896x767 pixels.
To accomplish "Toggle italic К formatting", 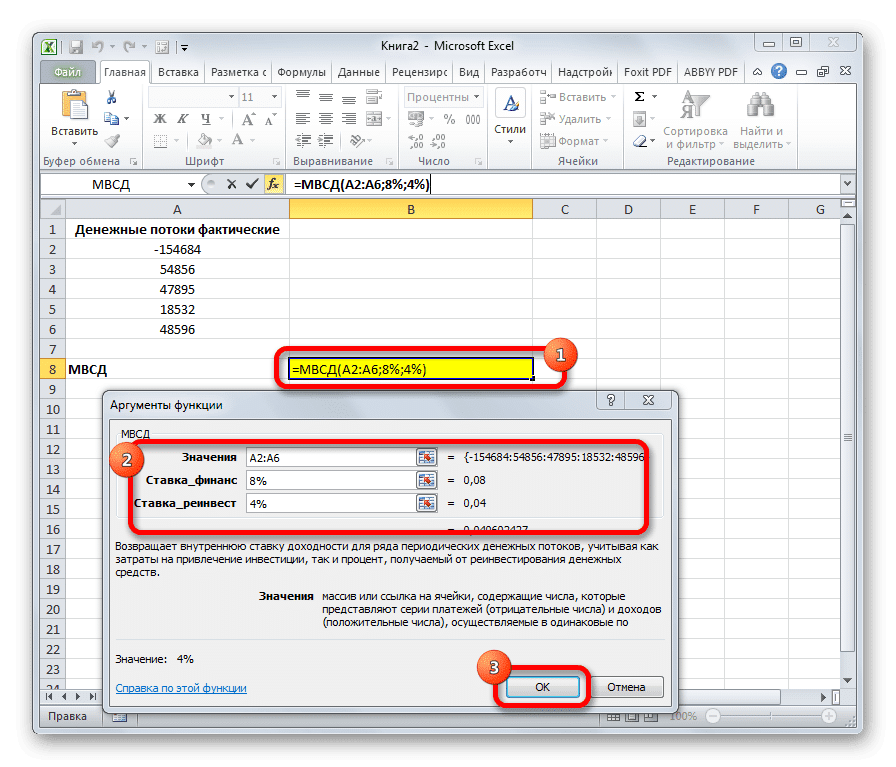I will (x=182, y=119).
